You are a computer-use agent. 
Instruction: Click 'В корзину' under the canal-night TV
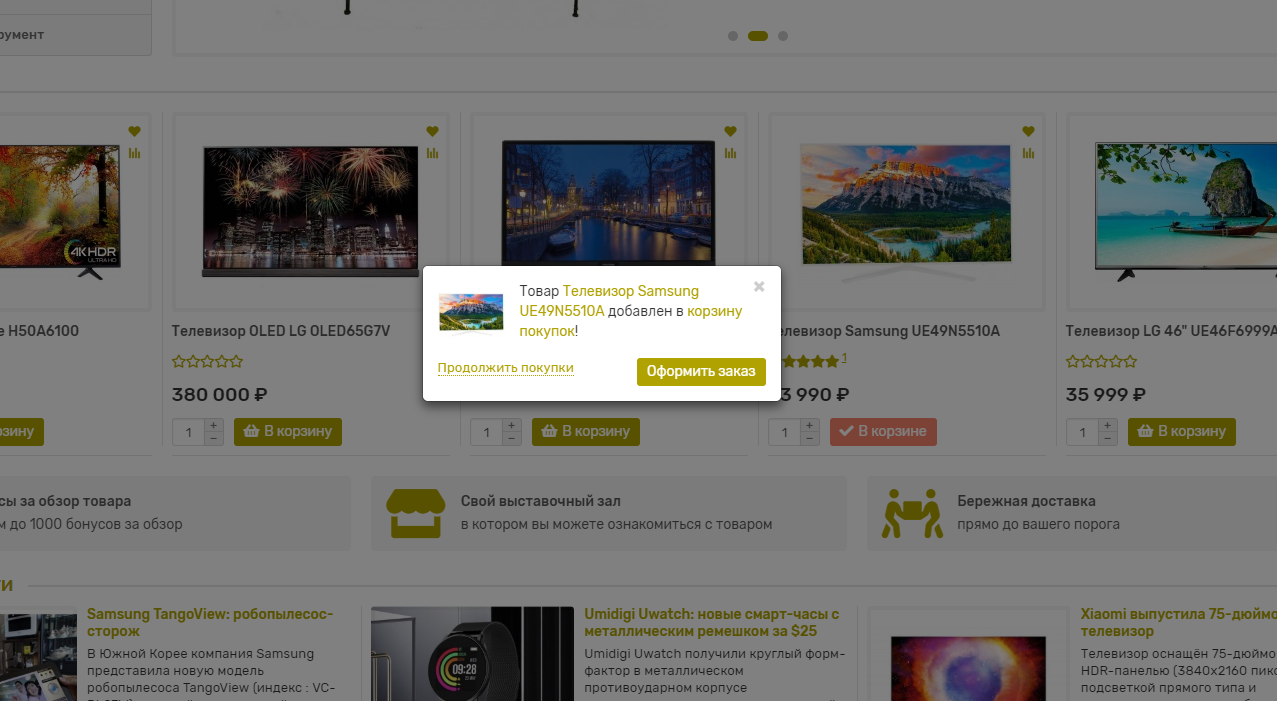(x=586, y=432)
